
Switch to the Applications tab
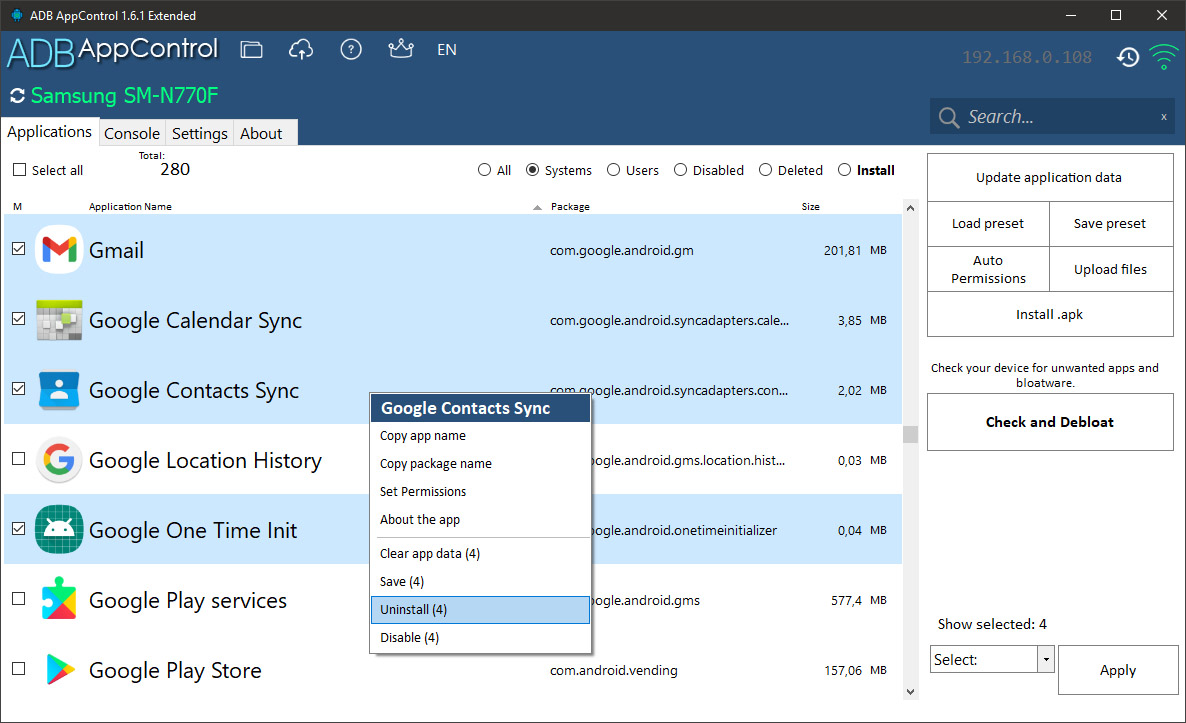tap(50, 132)
